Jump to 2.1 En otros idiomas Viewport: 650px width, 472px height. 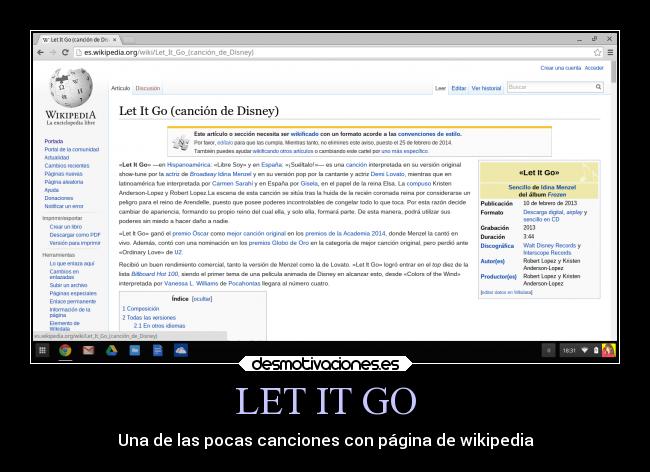pyautogui.click(x=159, y=326)
